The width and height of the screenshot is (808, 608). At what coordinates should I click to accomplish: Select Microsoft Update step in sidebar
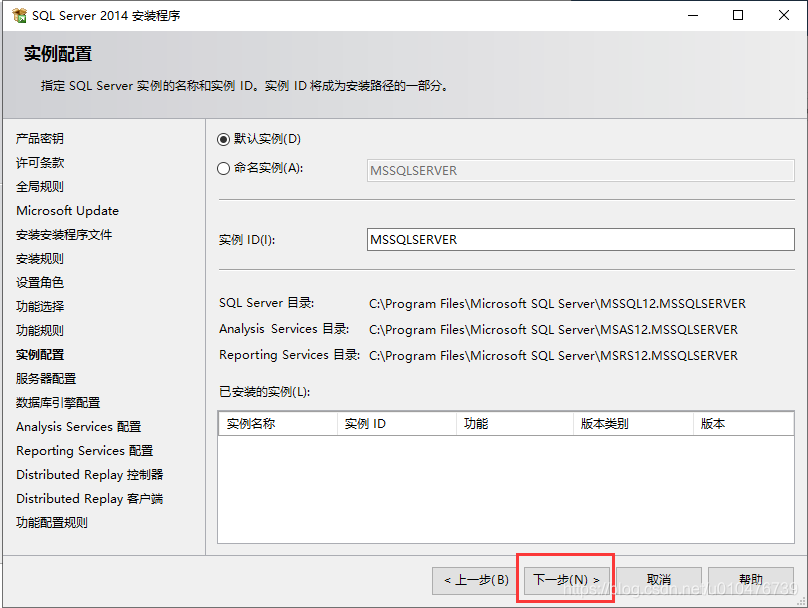click(68, 211)
